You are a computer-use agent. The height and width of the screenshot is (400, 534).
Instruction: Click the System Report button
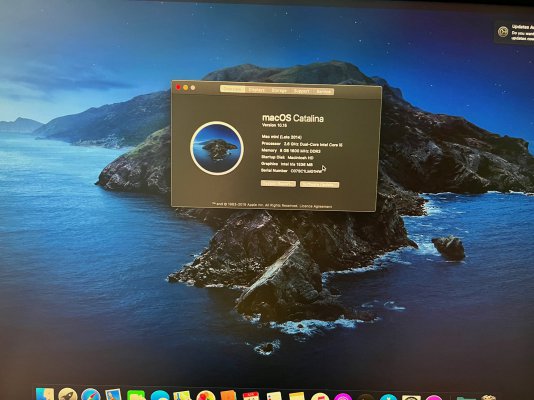(x=278, y=183)
